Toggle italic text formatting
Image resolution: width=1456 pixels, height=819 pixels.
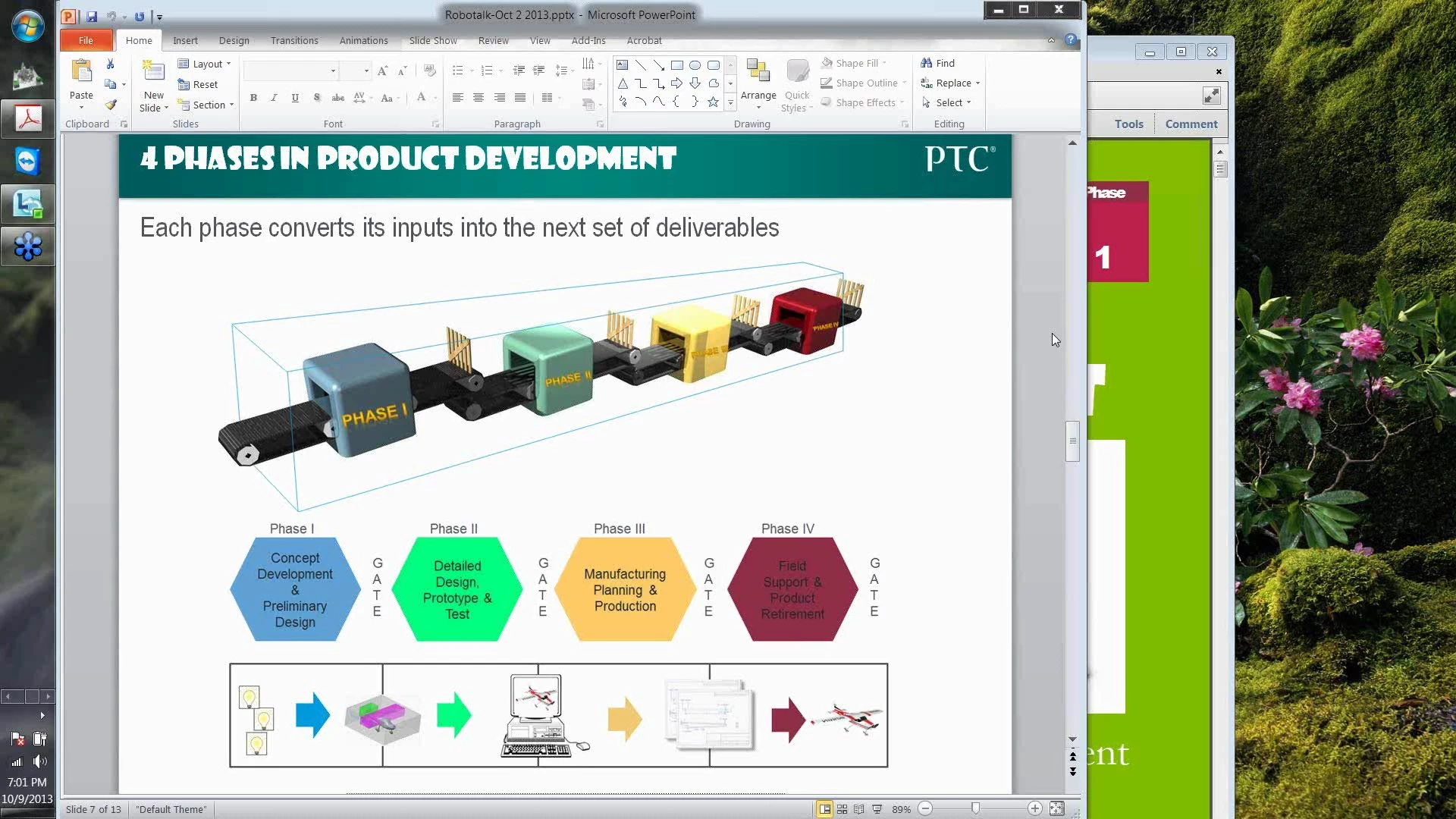274,98
